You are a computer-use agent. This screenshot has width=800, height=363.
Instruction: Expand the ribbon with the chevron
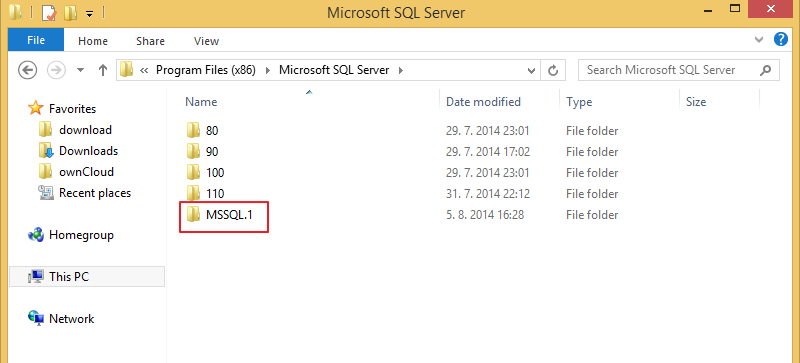click(x=759, y=39)
